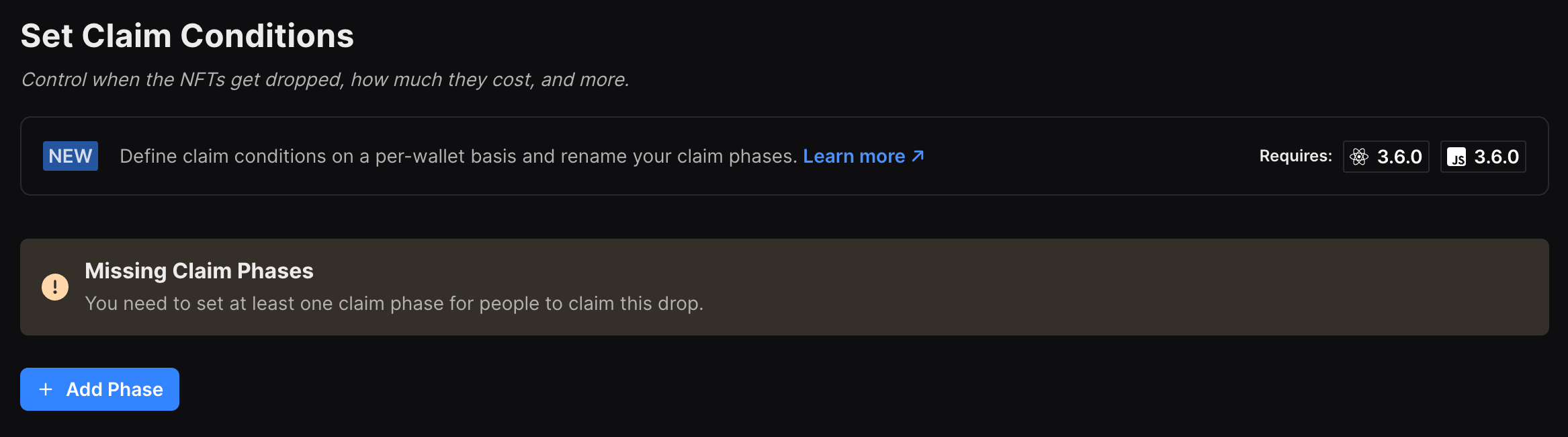Viewport: 1568px width, 437px height.
Task: Click the external link arrow after Learn more
Action: 918,156
